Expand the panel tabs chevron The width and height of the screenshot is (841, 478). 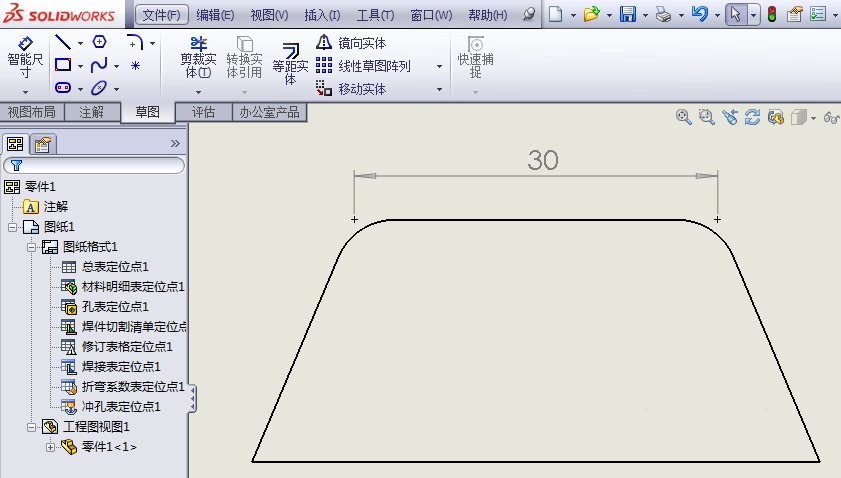[x=175, y=143]
